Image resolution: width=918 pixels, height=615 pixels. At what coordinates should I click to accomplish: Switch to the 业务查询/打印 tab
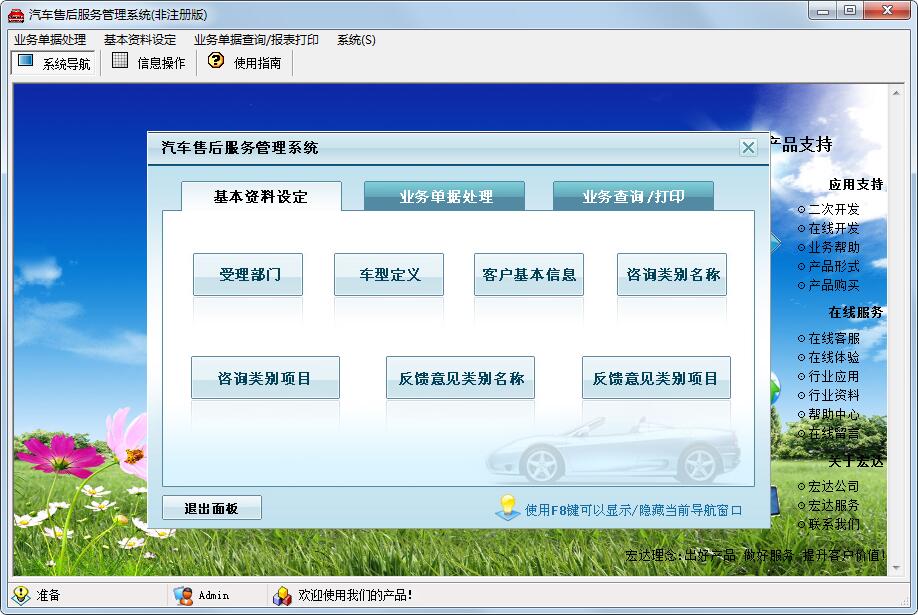coord(633,197)
